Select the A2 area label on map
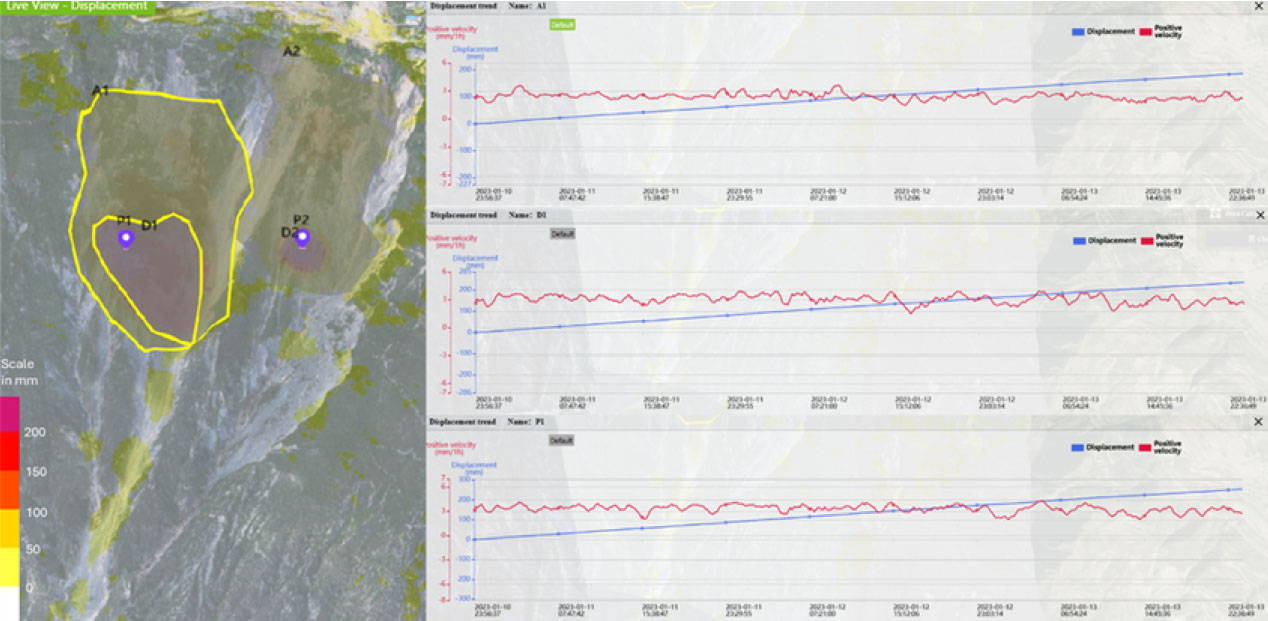1268x621 pixels. 291,51
